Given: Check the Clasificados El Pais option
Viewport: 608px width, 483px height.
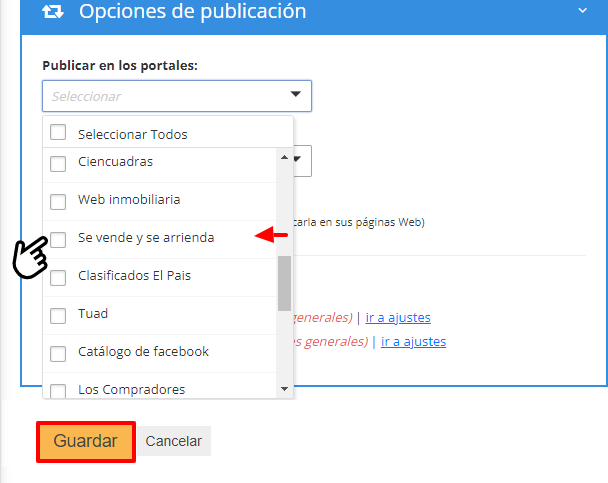Looking at the screenshot, I should tap(58, 276).
